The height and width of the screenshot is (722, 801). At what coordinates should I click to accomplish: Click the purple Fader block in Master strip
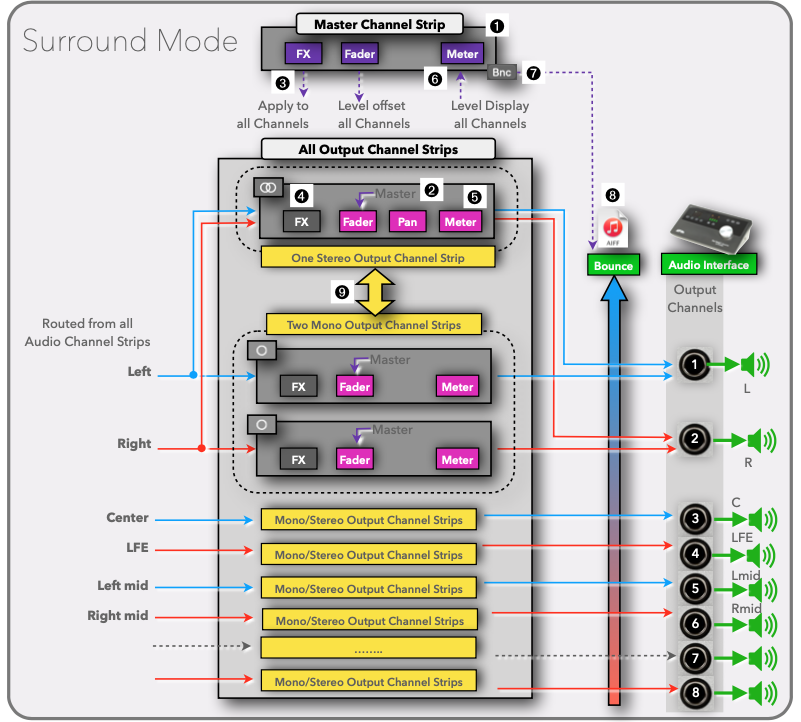pos(358,54)
